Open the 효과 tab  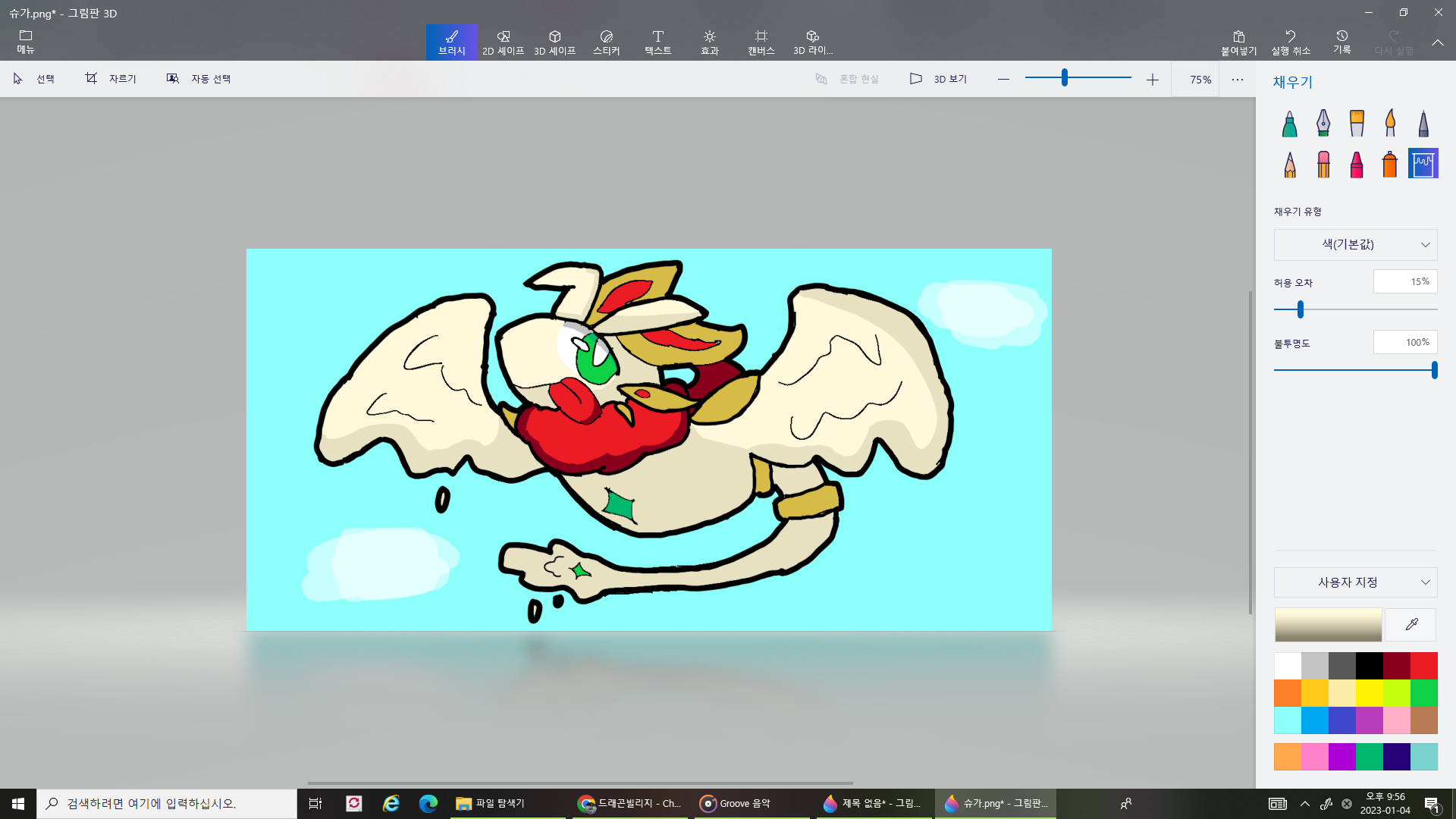coord(709,42)
